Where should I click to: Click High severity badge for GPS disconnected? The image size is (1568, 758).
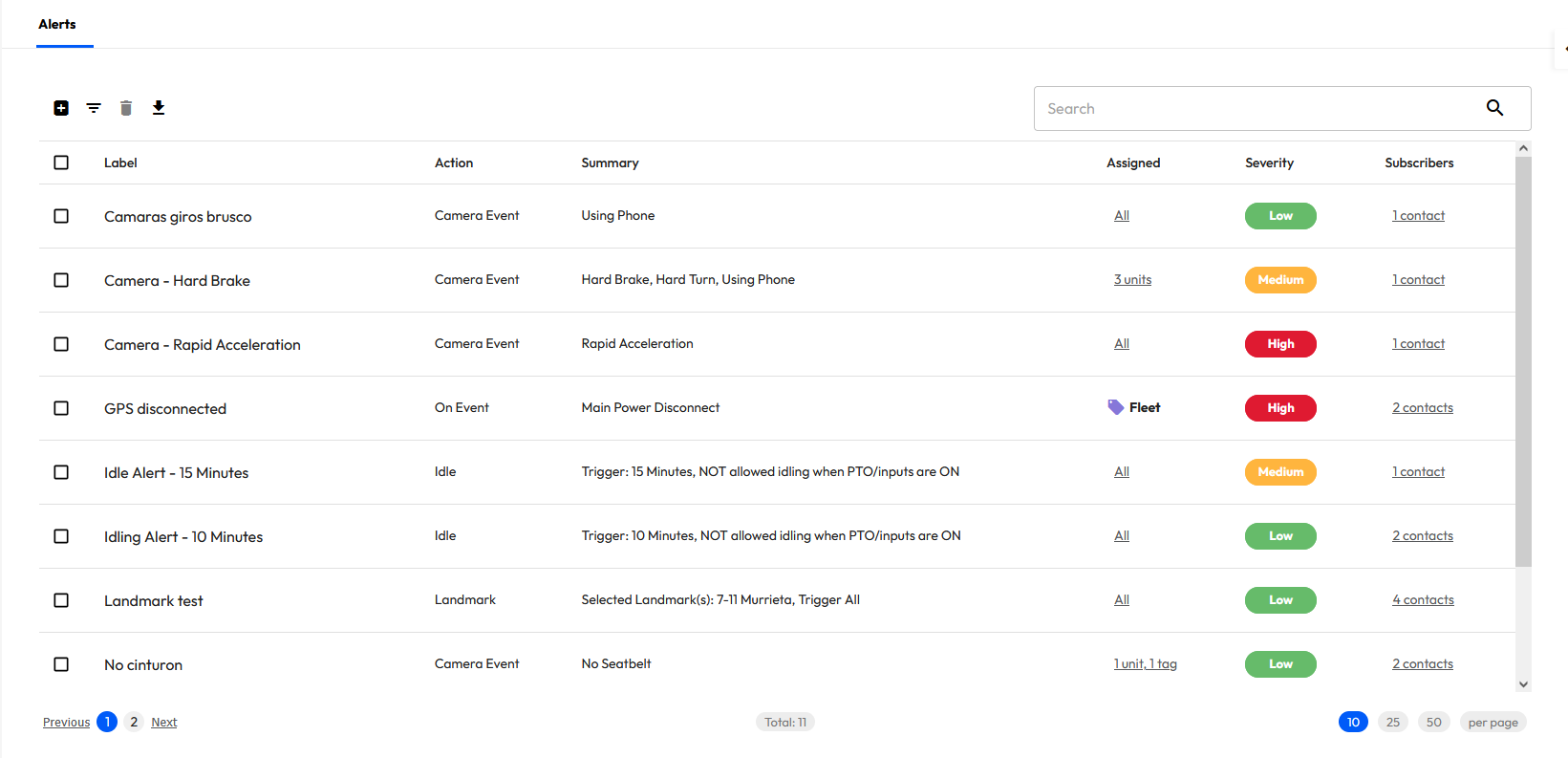point(1280,408)
